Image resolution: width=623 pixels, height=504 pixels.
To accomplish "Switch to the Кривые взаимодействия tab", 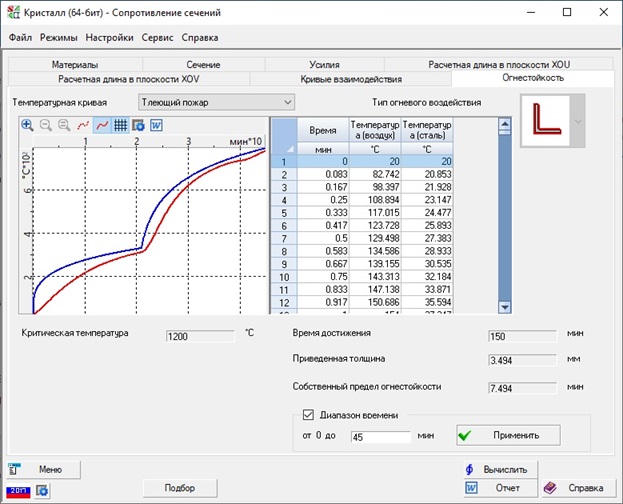I will 350,78.
